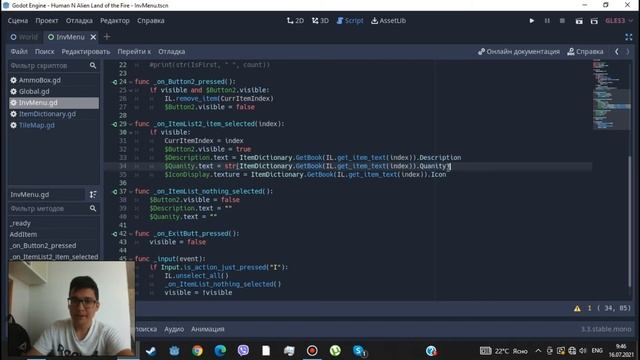
Task: Click the script editor Справка button
Action: (585, 51)
